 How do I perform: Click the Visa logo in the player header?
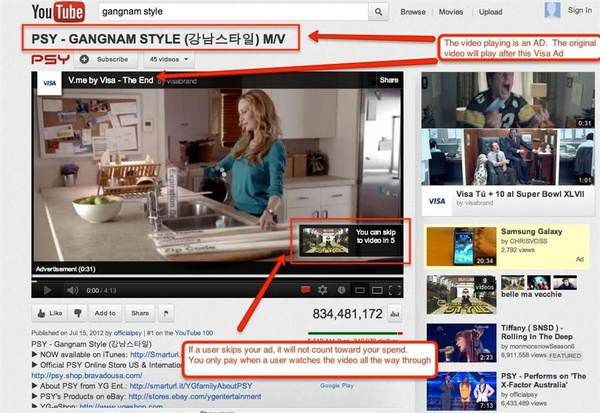[x=49, y=83]
